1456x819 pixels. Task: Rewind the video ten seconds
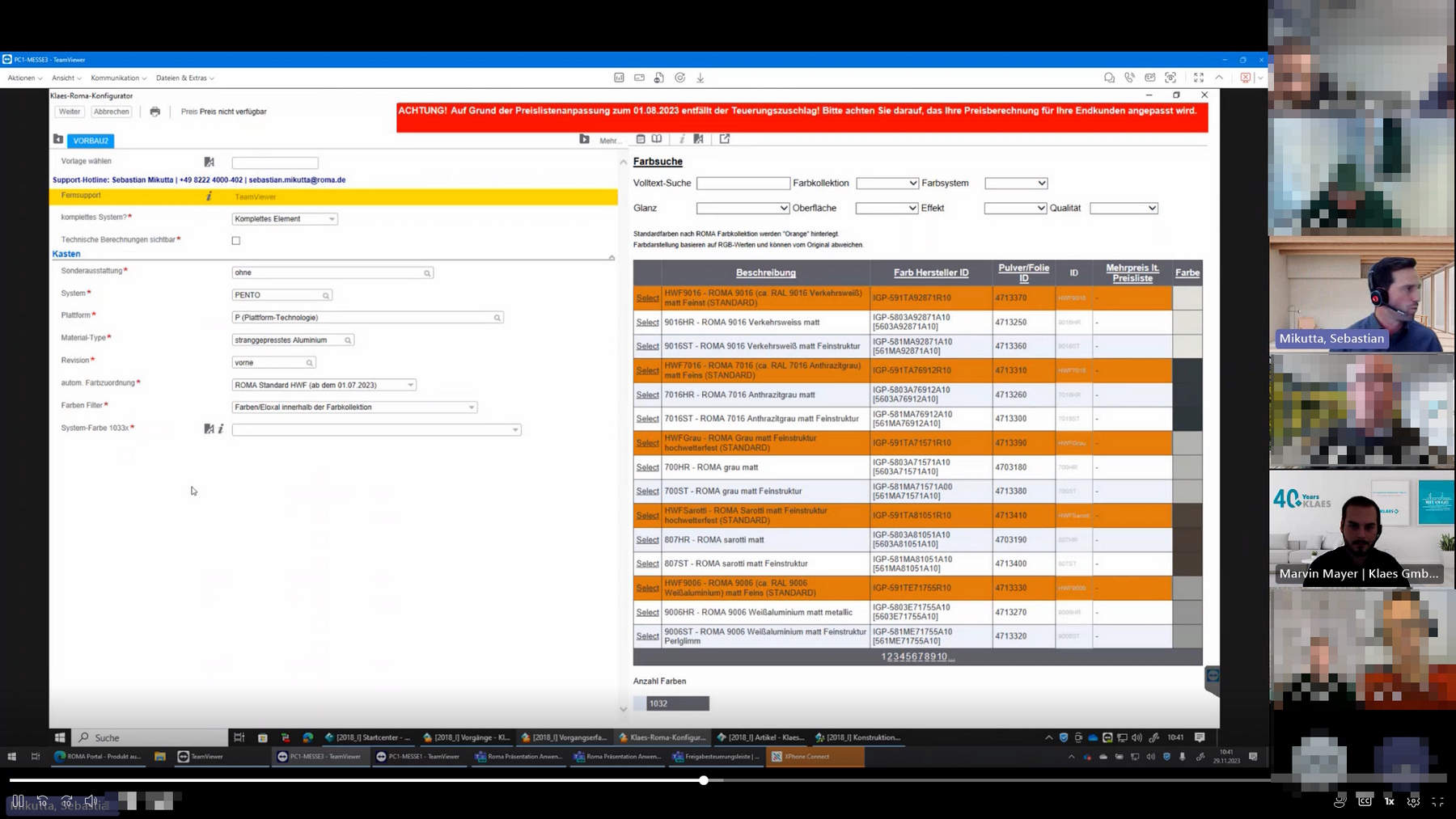tap(42, 801)
